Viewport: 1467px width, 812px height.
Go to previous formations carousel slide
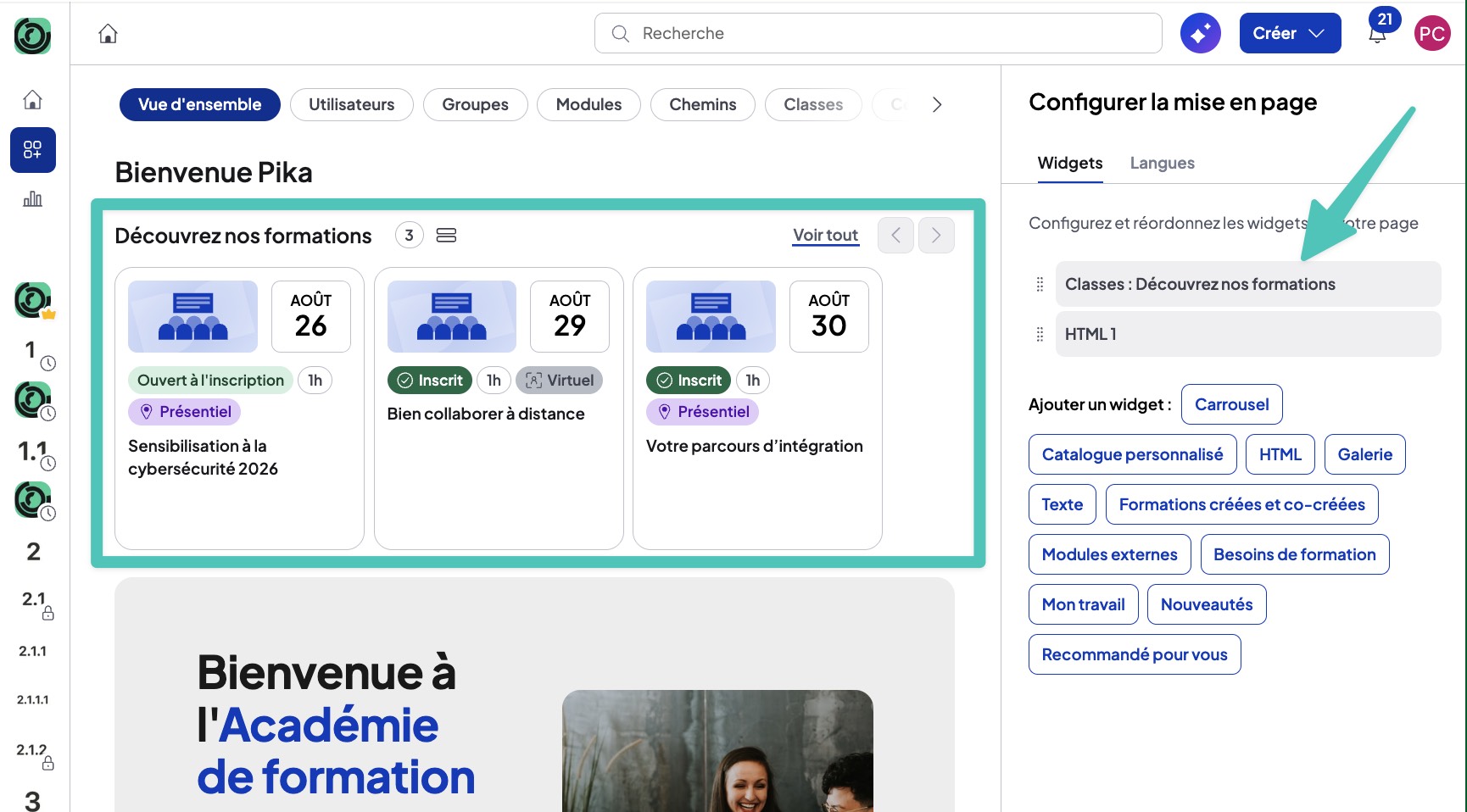[895, 236]
